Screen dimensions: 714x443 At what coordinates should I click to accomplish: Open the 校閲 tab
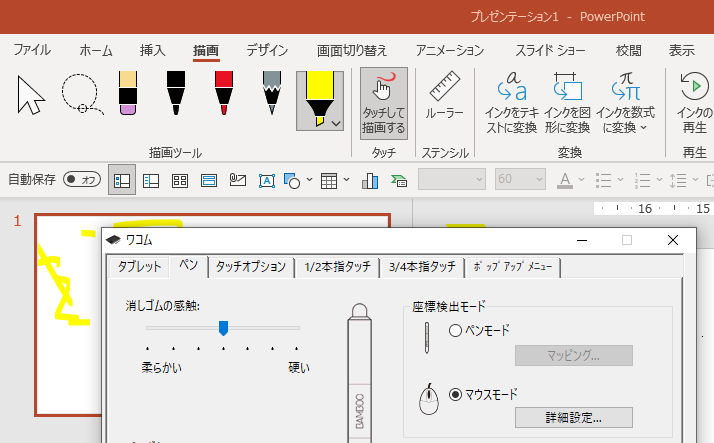(628, 50)
